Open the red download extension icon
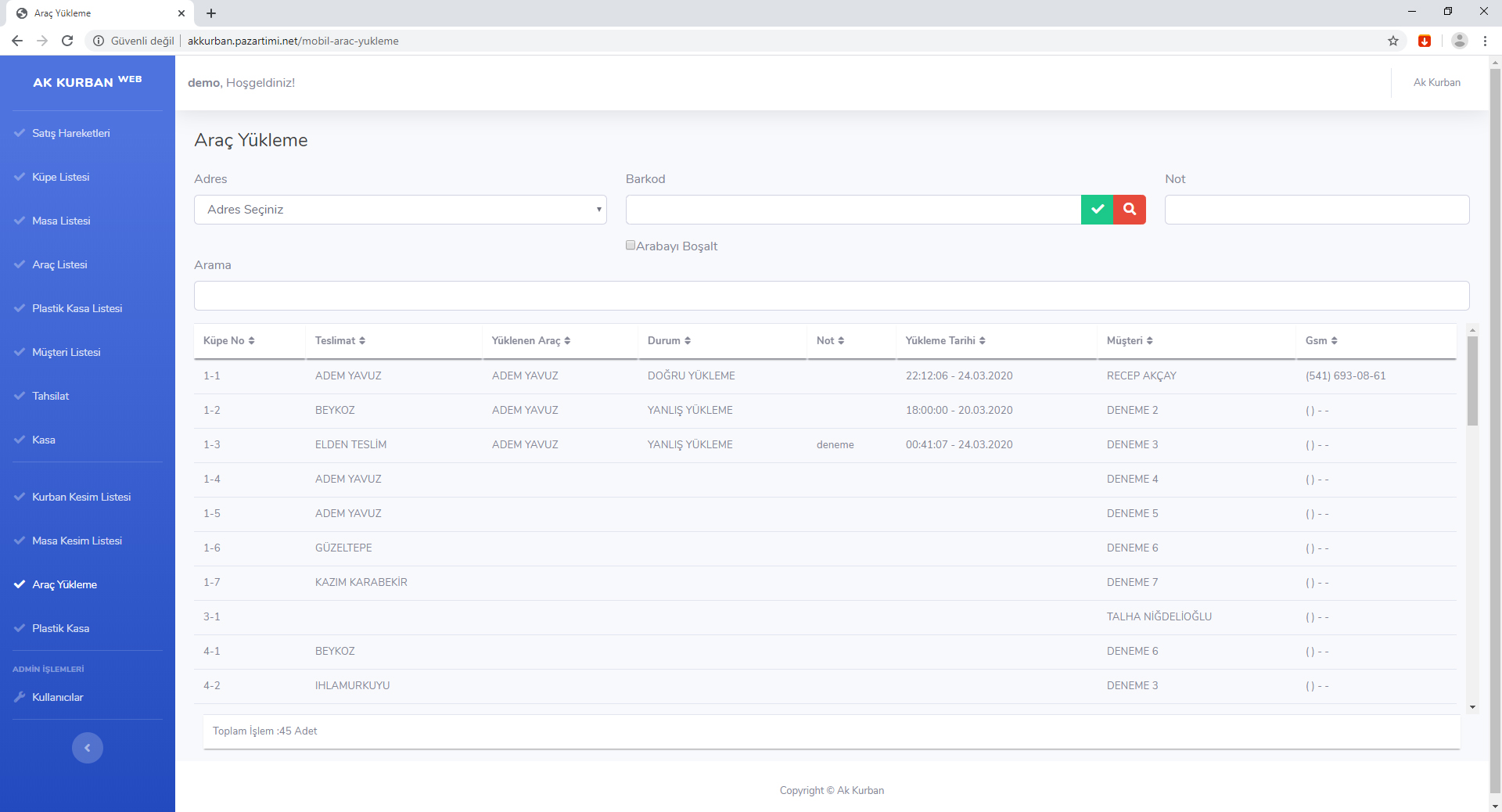The height and width of the screenshot is (812, 1502). [x=1425, y=41]
